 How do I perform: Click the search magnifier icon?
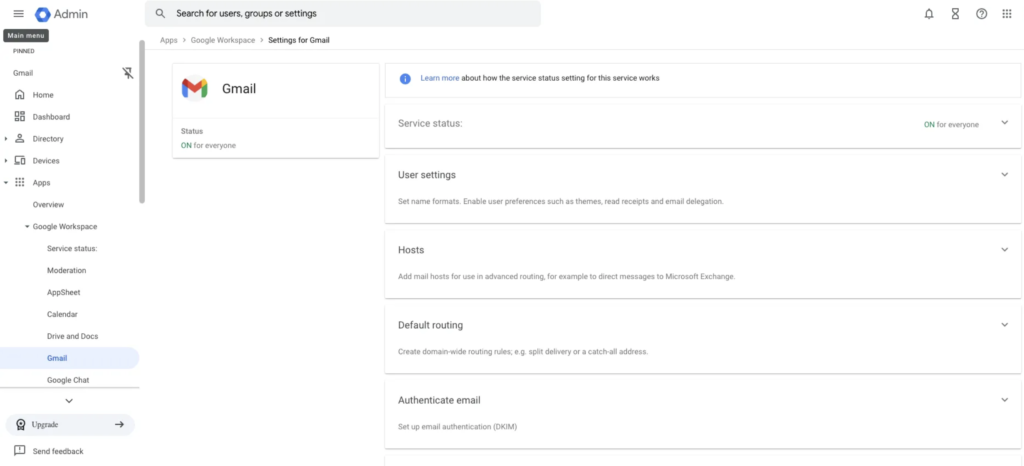(x=160, y=14)
